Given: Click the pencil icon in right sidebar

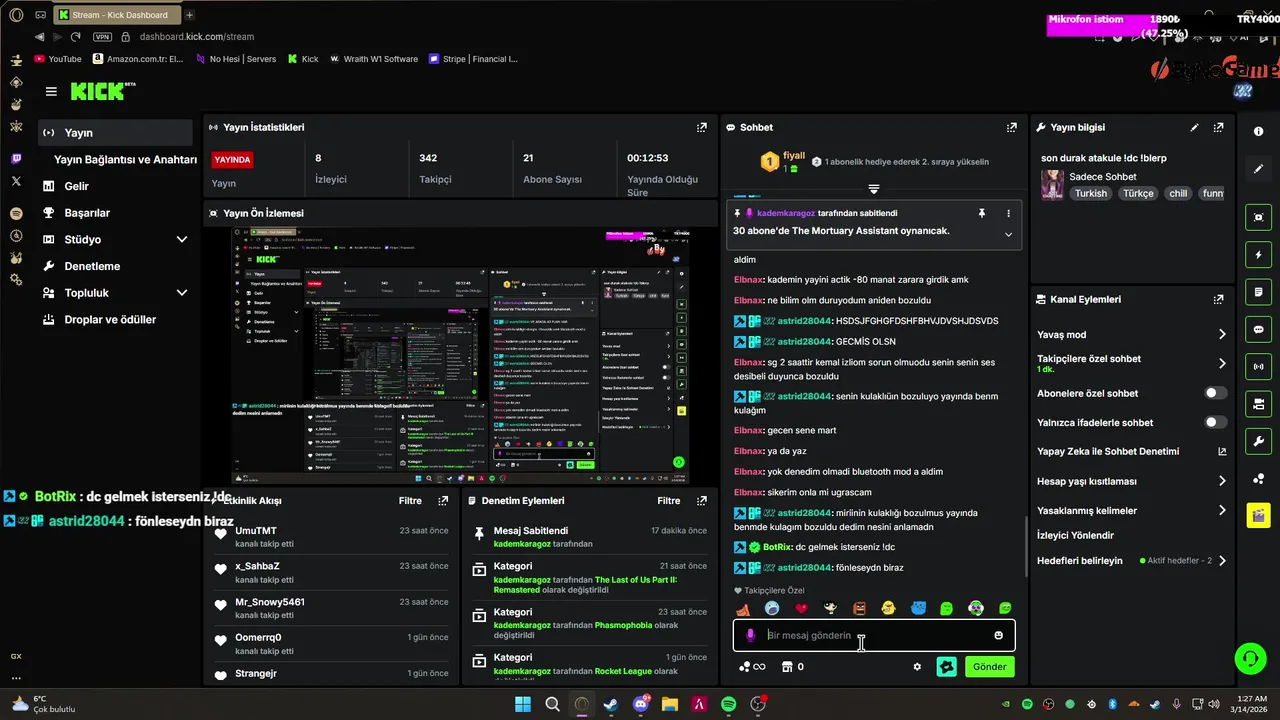Looking at the screenshot, I should click(1258, 168).
